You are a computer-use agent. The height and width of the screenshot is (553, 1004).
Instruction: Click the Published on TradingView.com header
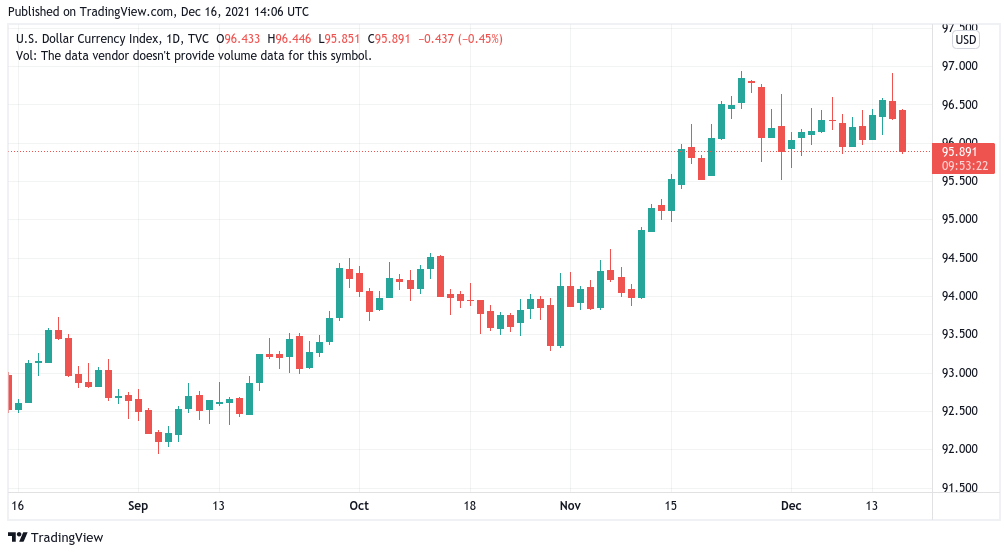point(157,12)
